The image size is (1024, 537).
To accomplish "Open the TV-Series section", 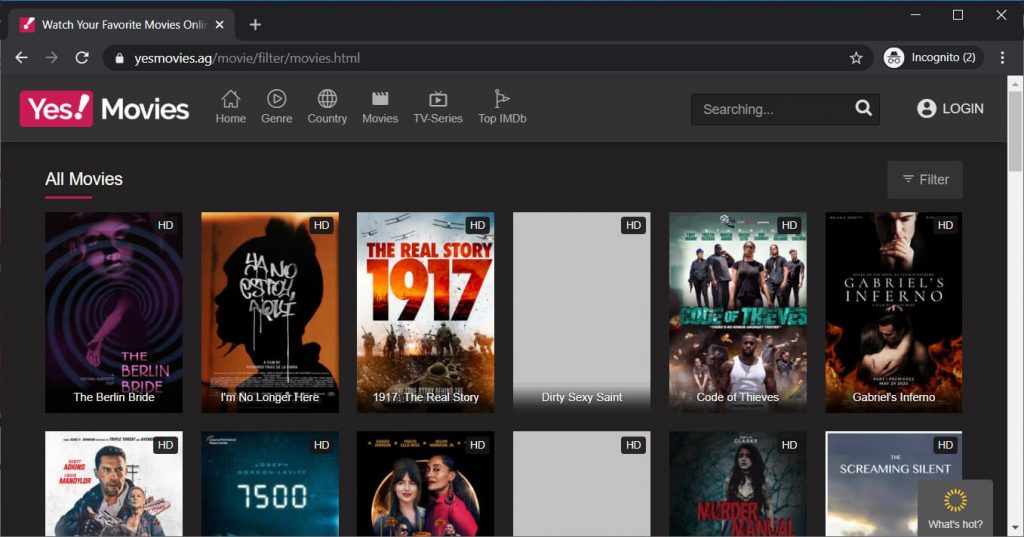I will tap(438, 107).
